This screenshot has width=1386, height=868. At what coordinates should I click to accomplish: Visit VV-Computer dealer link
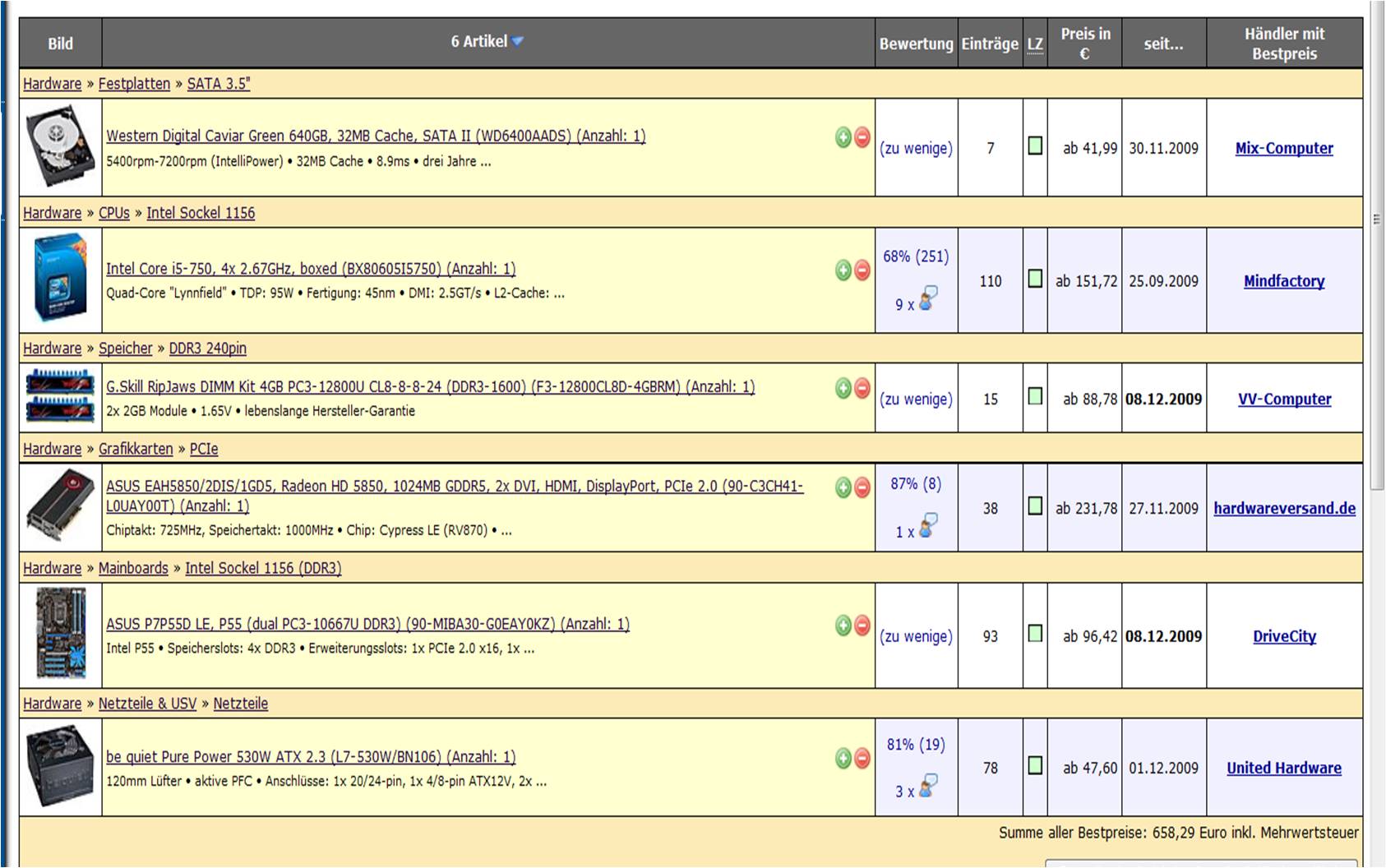1284,399
